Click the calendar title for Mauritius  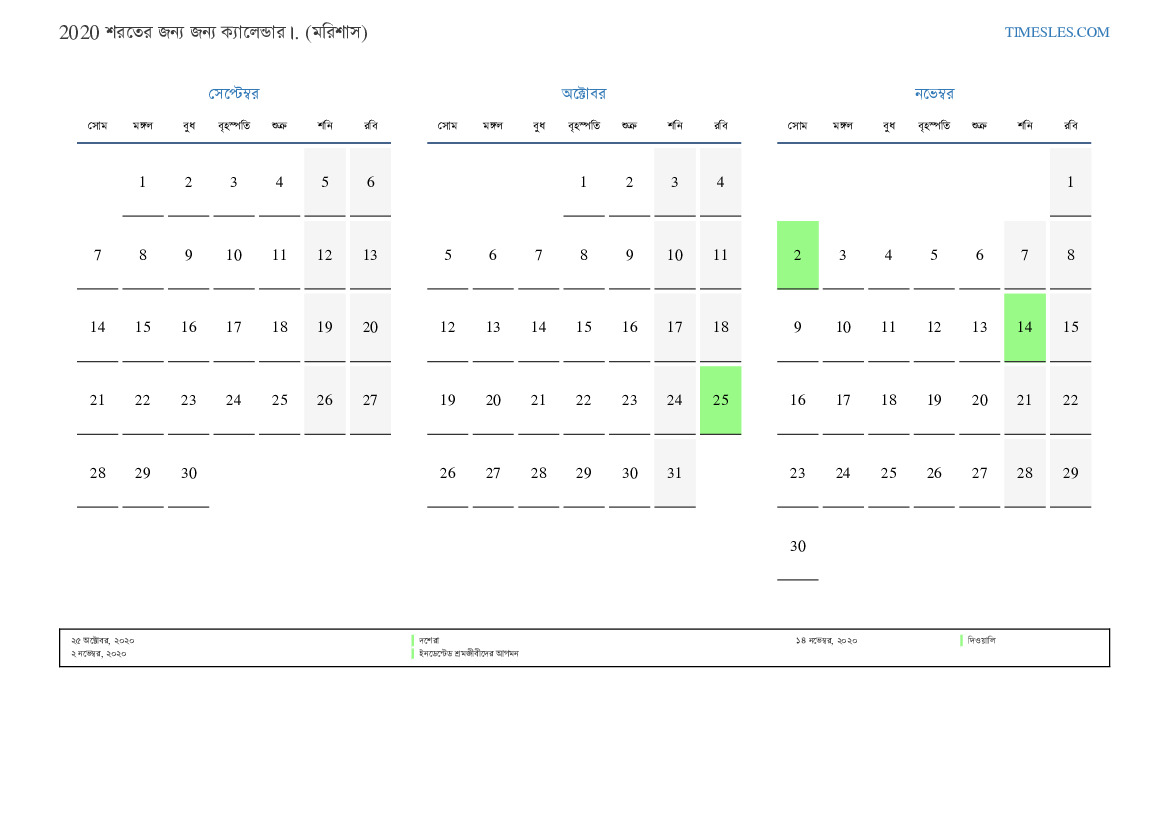pos(213,33)
